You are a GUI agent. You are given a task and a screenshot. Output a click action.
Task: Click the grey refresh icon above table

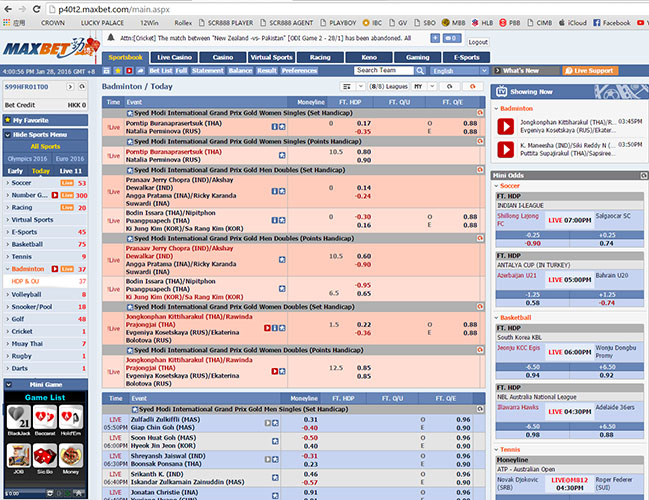[449, 87]
